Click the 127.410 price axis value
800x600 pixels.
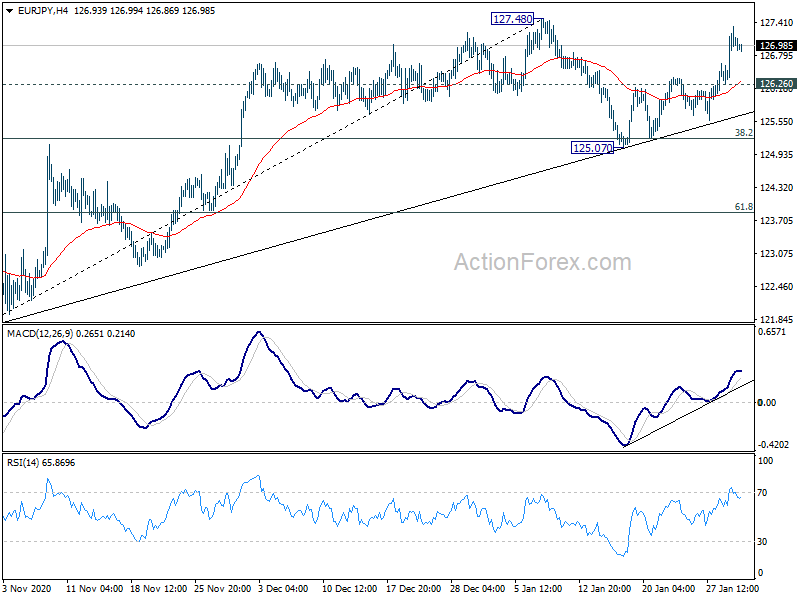777,23
